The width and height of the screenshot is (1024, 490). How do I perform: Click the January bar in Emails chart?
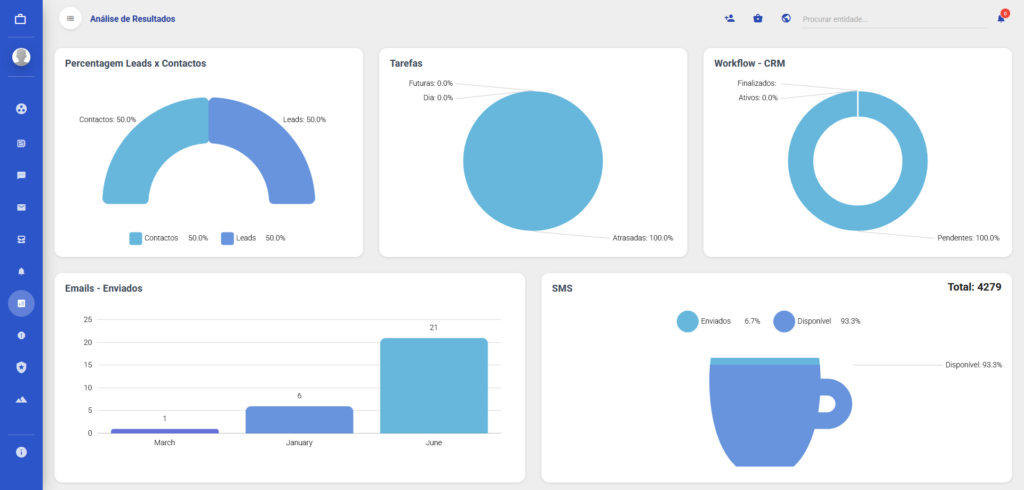tap(299, 419)
